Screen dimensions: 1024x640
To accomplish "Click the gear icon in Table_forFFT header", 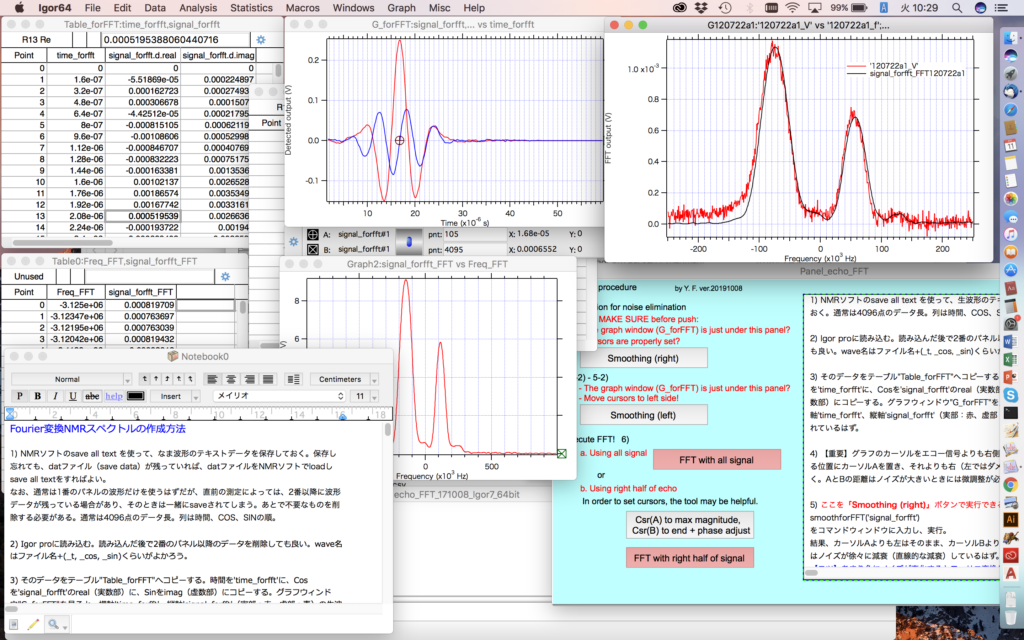I will [x=261, y=40].
